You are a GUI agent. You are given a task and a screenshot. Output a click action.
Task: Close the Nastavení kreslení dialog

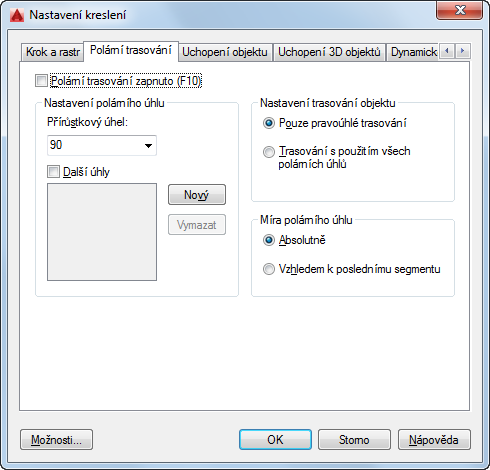point(459,10)
